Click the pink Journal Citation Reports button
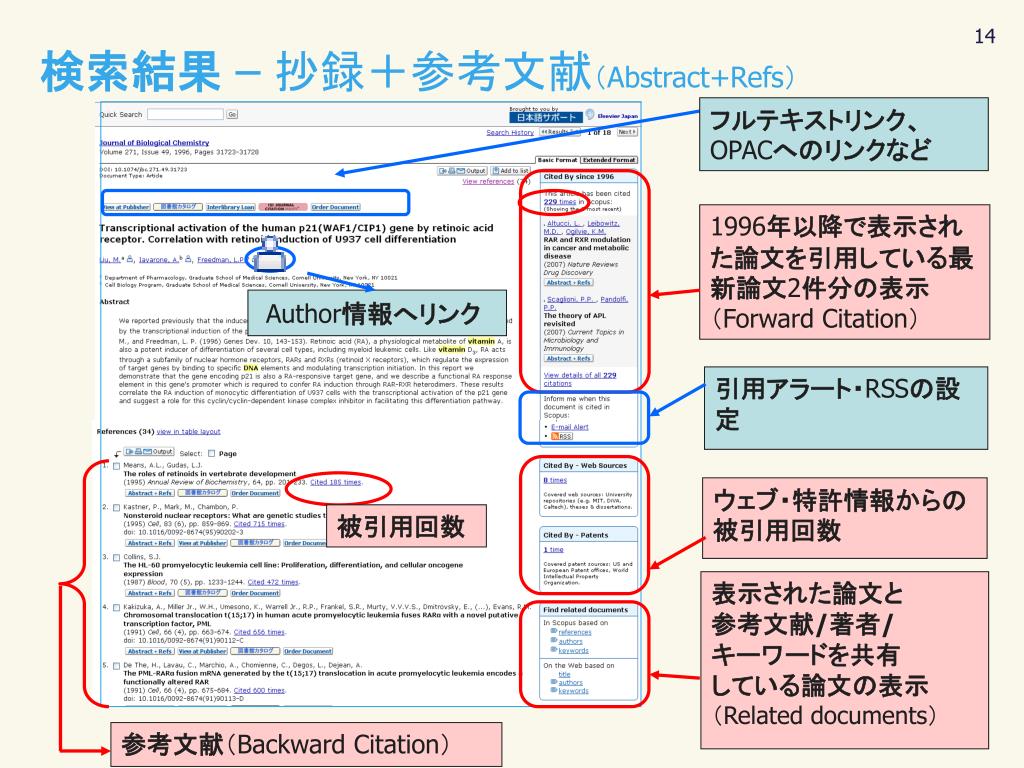The height and width of the screenshot is (768, 1024). point(283,207)
